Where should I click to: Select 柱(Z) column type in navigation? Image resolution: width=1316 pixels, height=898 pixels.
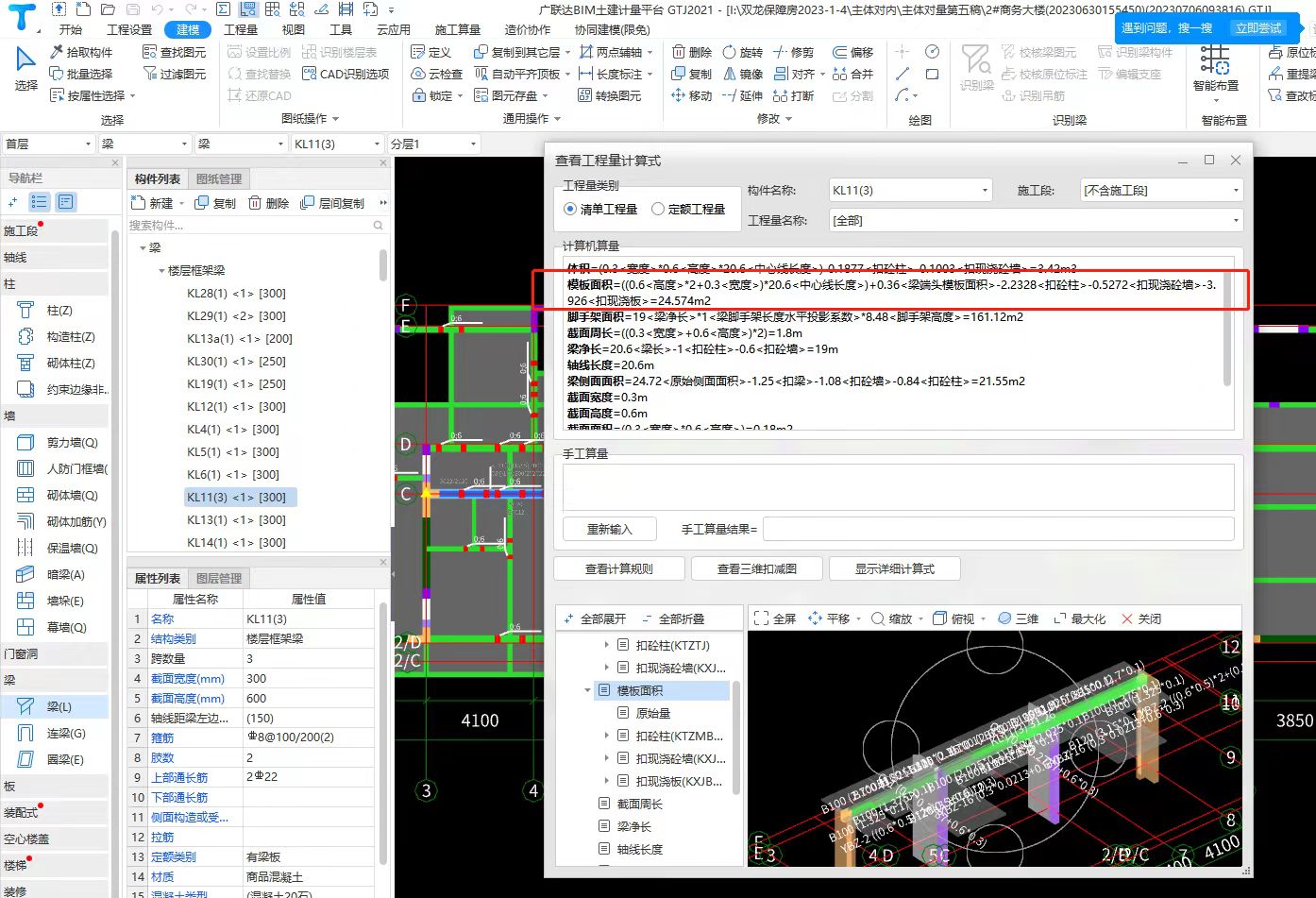pos(45,310)
